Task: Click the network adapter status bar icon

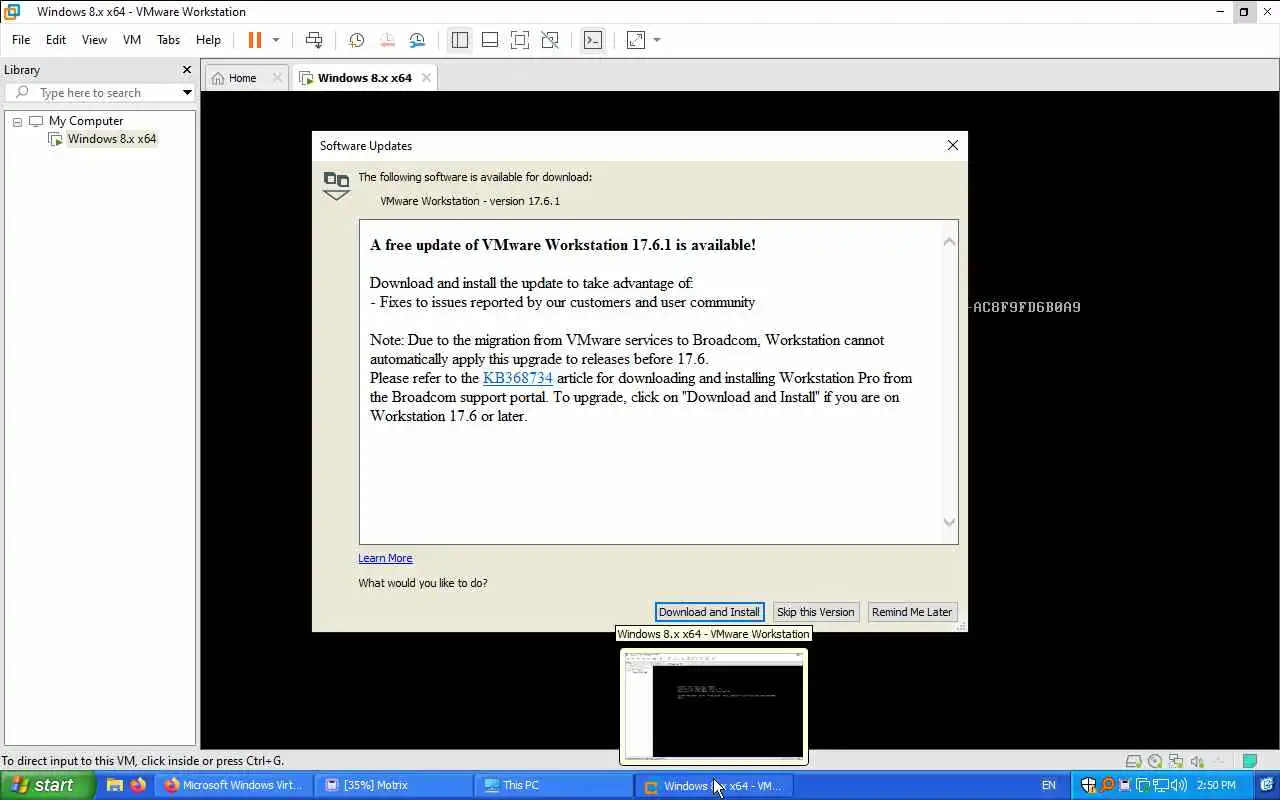Action: pos(1177,761)
